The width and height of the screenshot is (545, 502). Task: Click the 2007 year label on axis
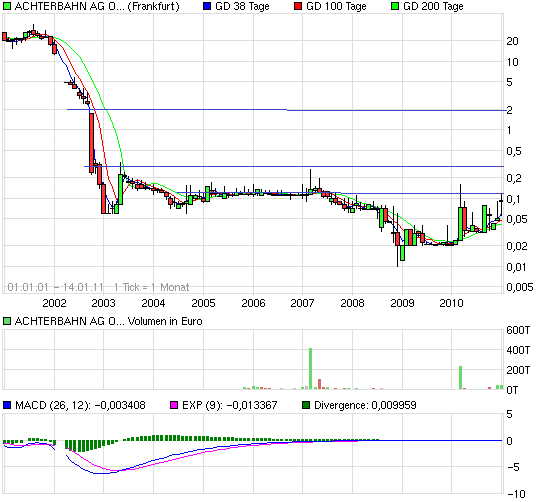(302, 303)
